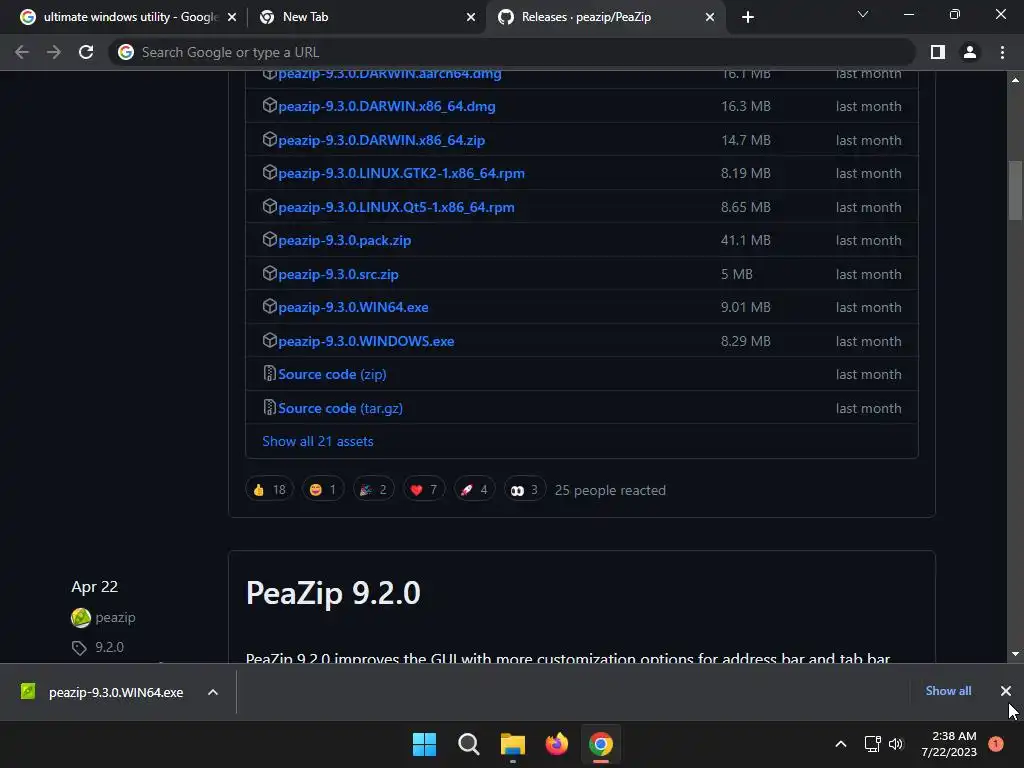Download peazip-9.3.0.LINUX.GTK2-1.x86_64.rpm
The image size is (1024, 768).
(402, 174)
